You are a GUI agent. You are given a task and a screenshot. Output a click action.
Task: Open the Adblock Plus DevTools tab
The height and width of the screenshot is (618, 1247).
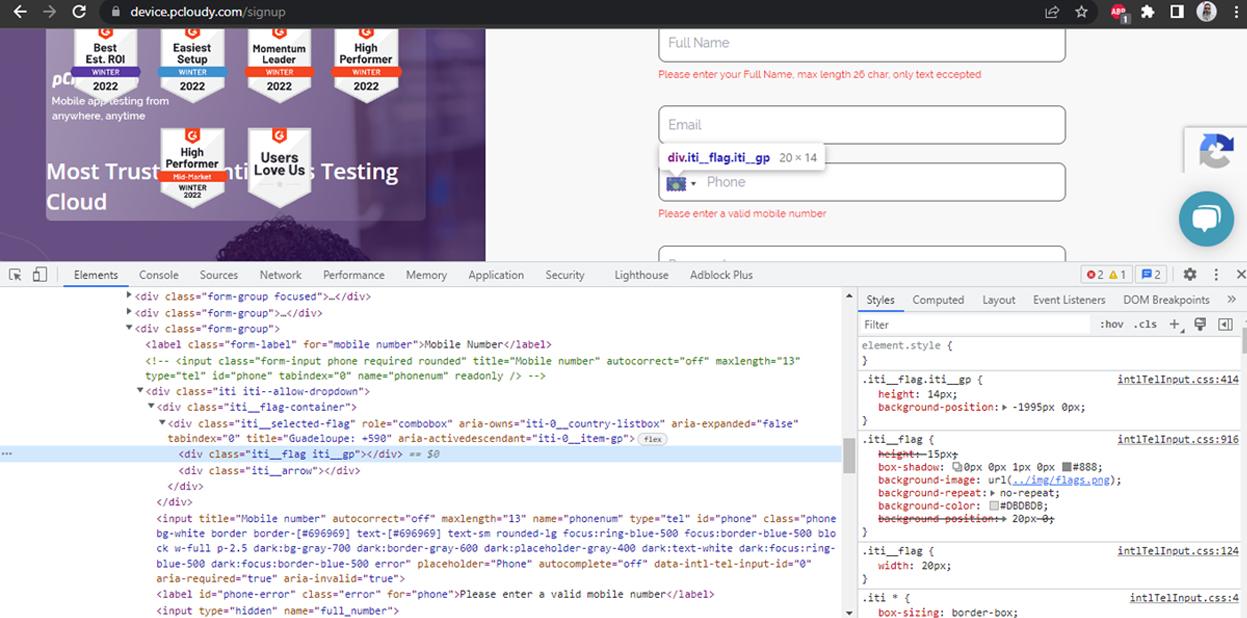[721, 274]
